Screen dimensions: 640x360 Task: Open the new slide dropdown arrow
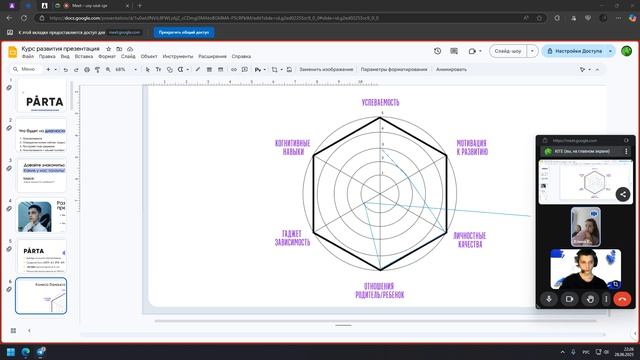(x=56, y=70)
